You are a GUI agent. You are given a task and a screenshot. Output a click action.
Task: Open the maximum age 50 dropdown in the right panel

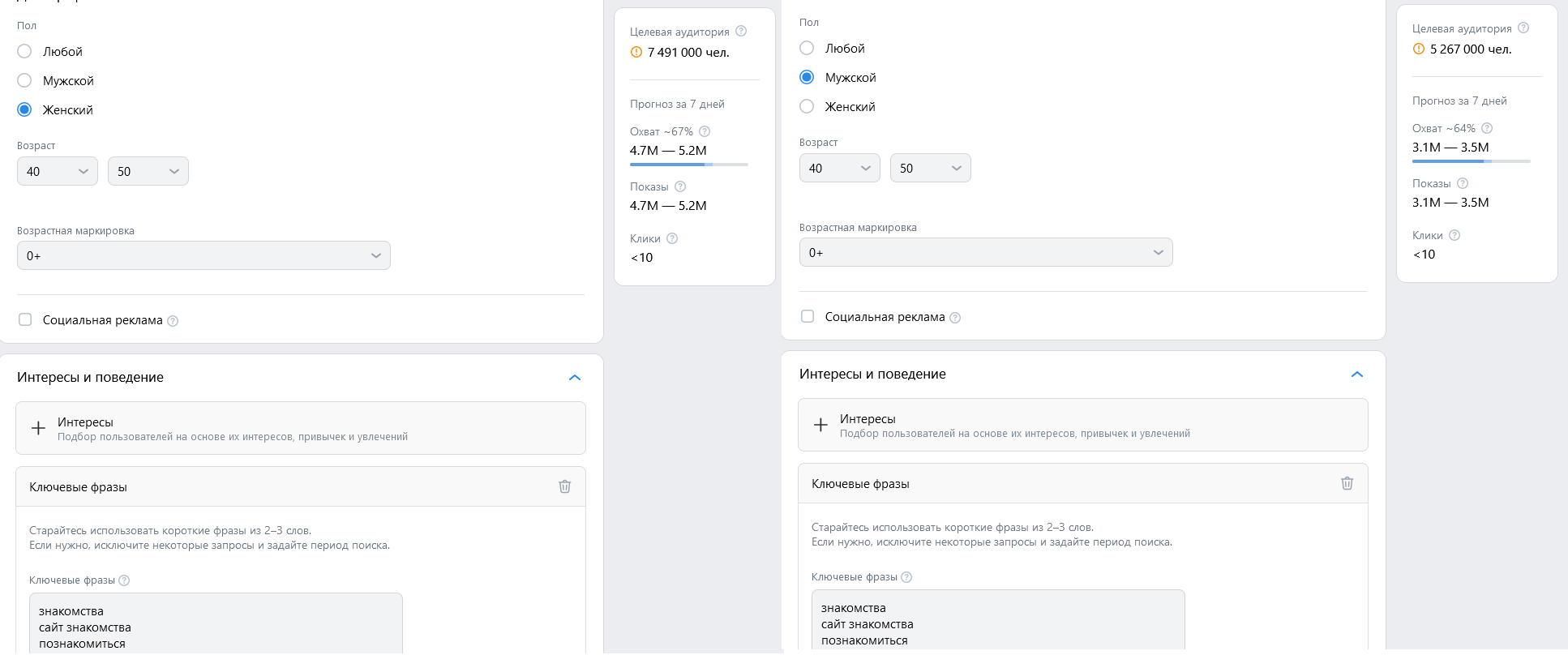[930, 168]
